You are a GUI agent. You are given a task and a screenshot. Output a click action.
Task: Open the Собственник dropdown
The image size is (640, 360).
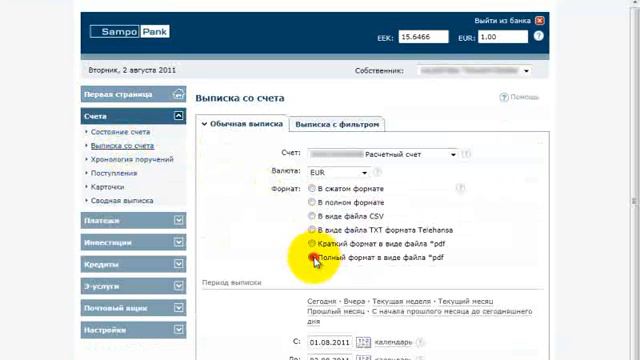point(474,71)
